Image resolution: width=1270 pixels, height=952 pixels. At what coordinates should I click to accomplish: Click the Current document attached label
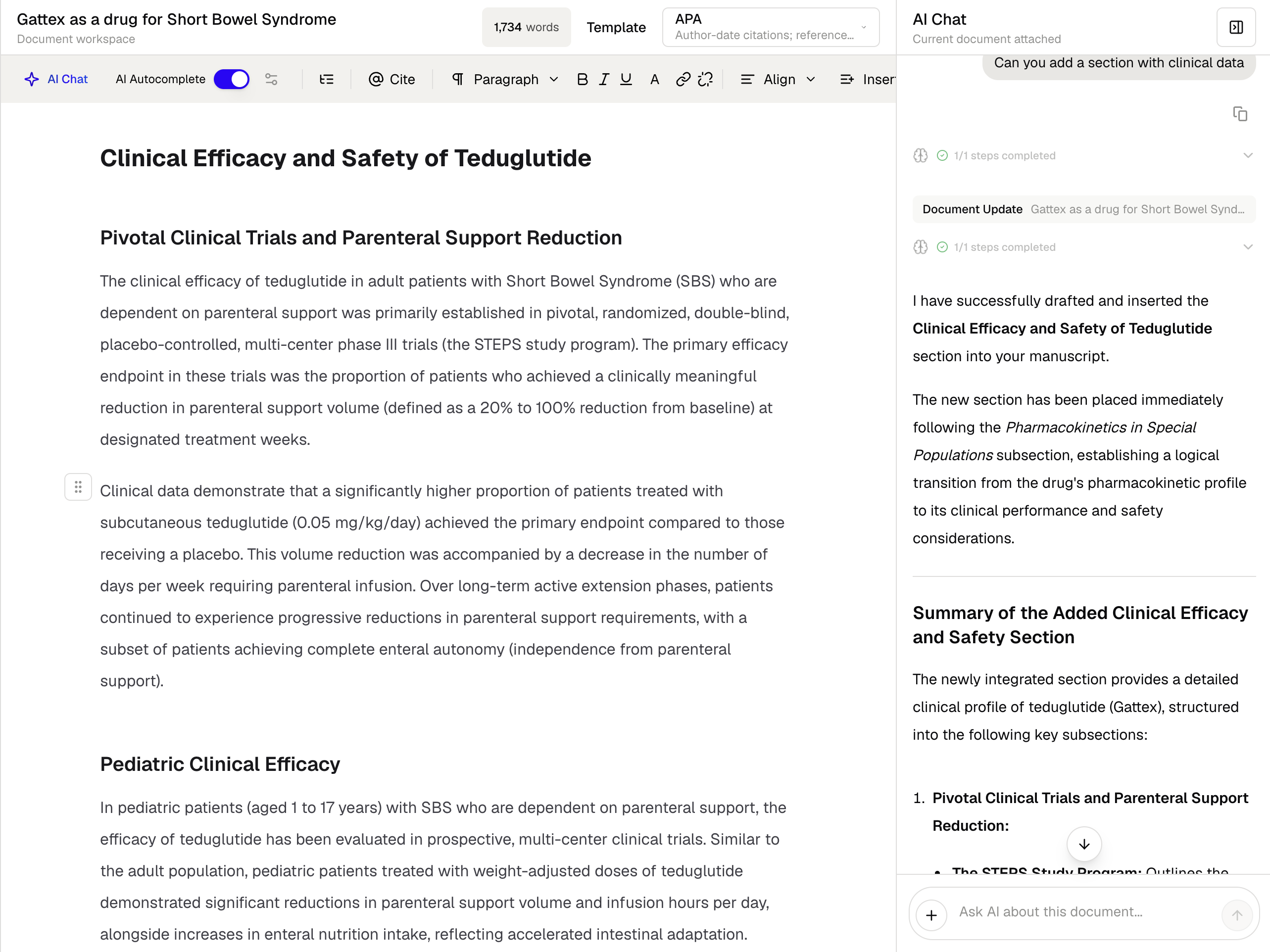coord(986,39)
